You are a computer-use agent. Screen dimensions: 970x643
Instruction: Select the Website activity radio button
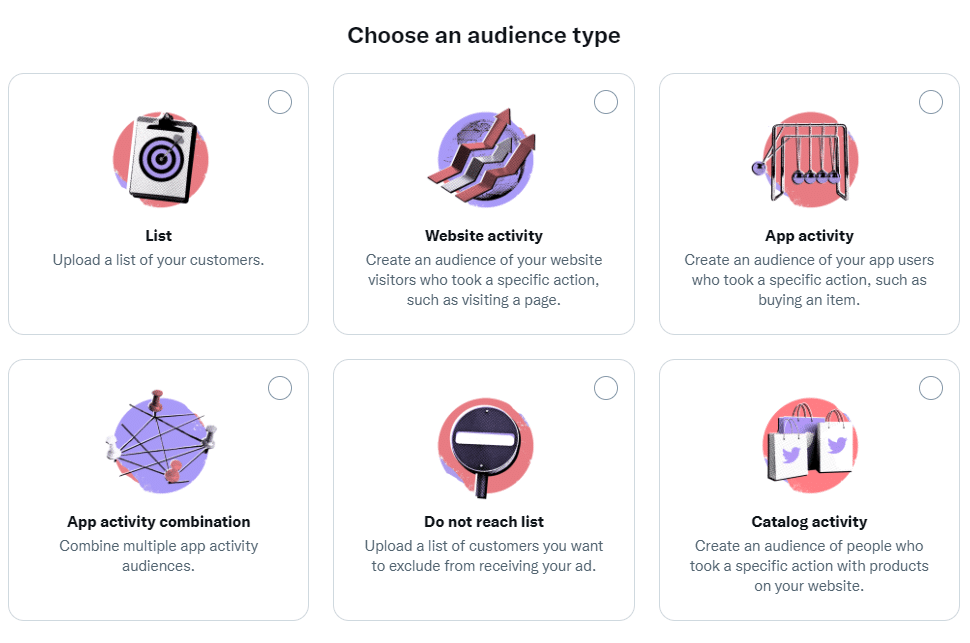(606, 102)
